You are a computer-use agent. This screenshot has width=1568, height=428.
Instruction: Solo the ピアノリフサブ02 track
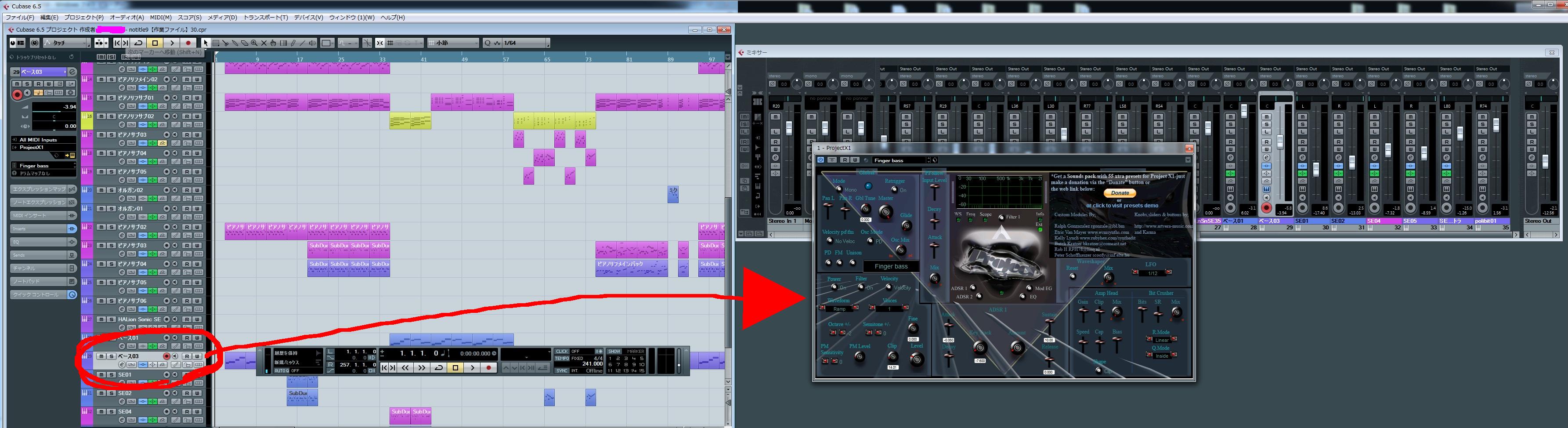point(112,116)
